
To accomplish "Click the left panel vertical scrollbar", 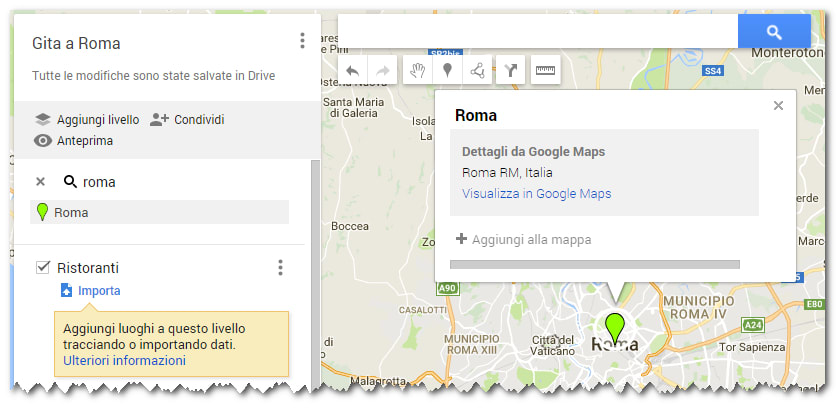I will 316,272.
